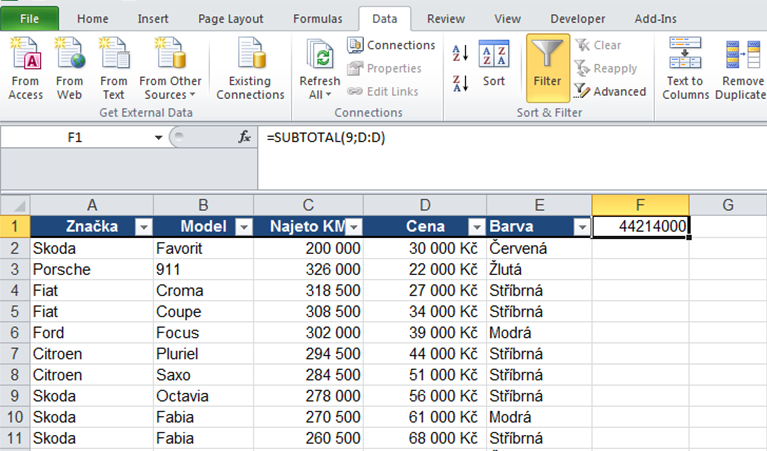Open the File tab

30,19
